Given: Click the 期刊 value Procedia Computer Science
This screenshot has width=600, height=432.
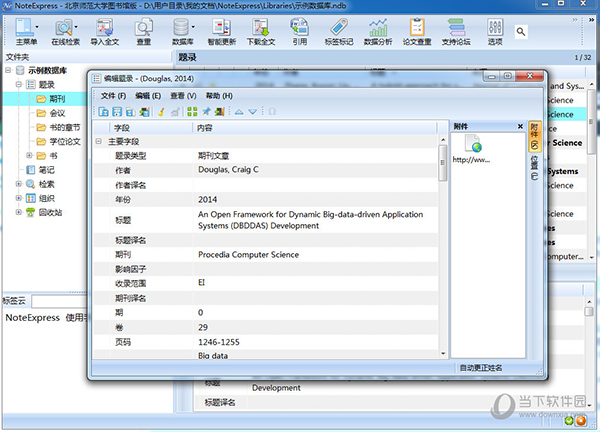Looking at the screenshot, I should point(248,254).
